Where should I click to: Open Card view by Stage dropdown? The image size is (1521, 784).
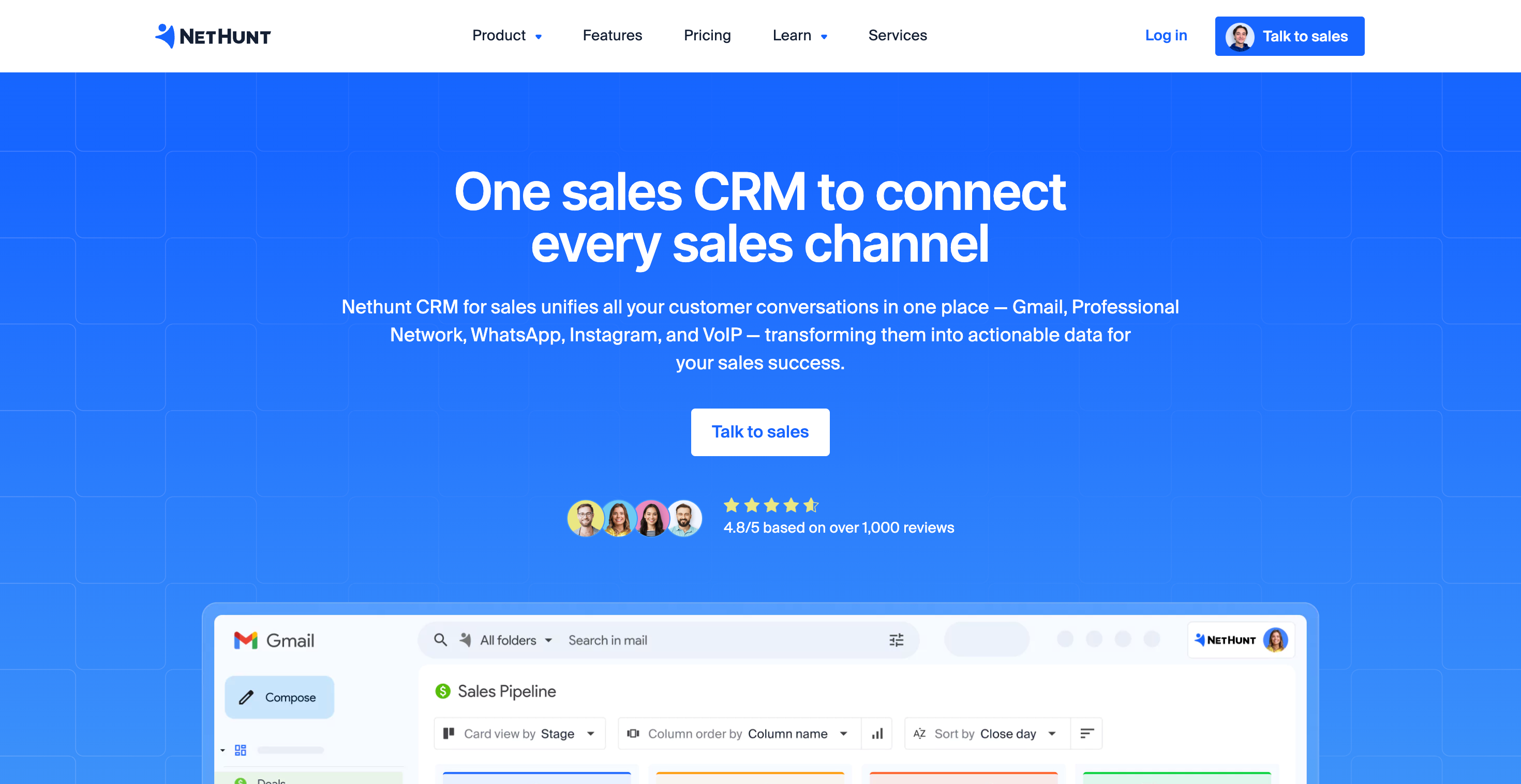pos(519,733)
